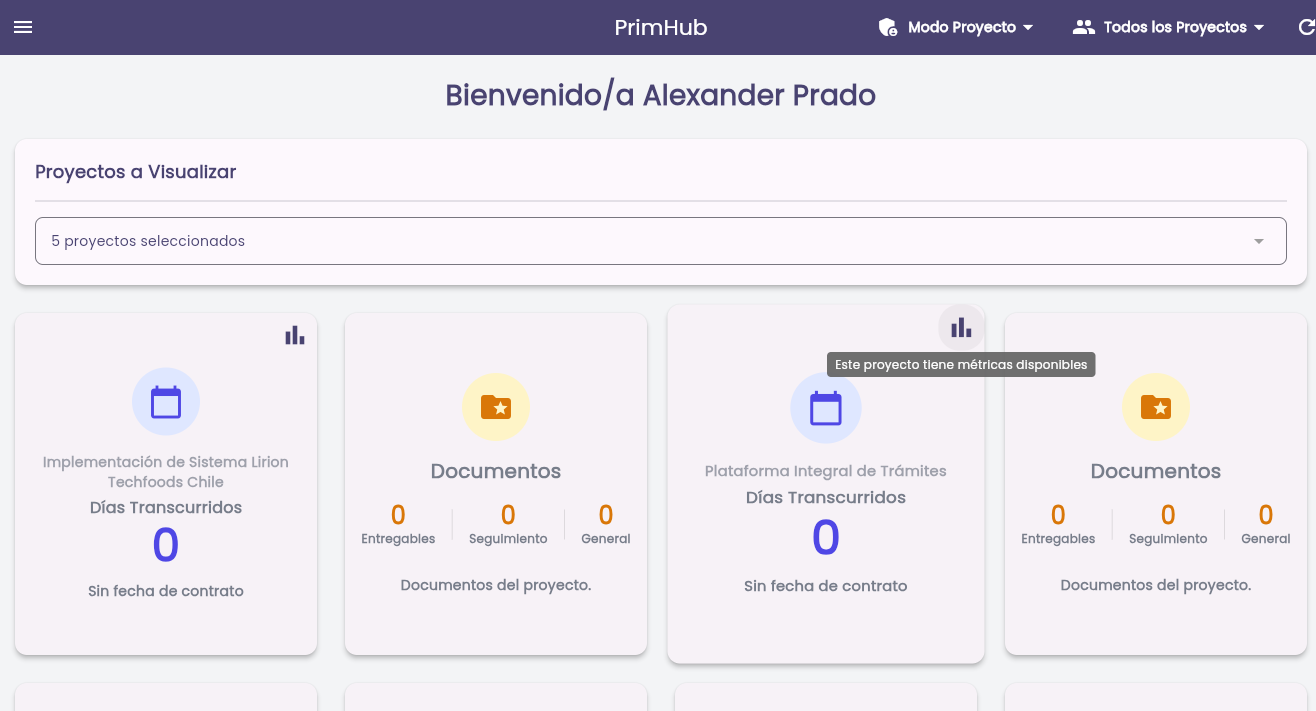
Task: Click the refresh icon in top bar
Action: click(1306, 27)
